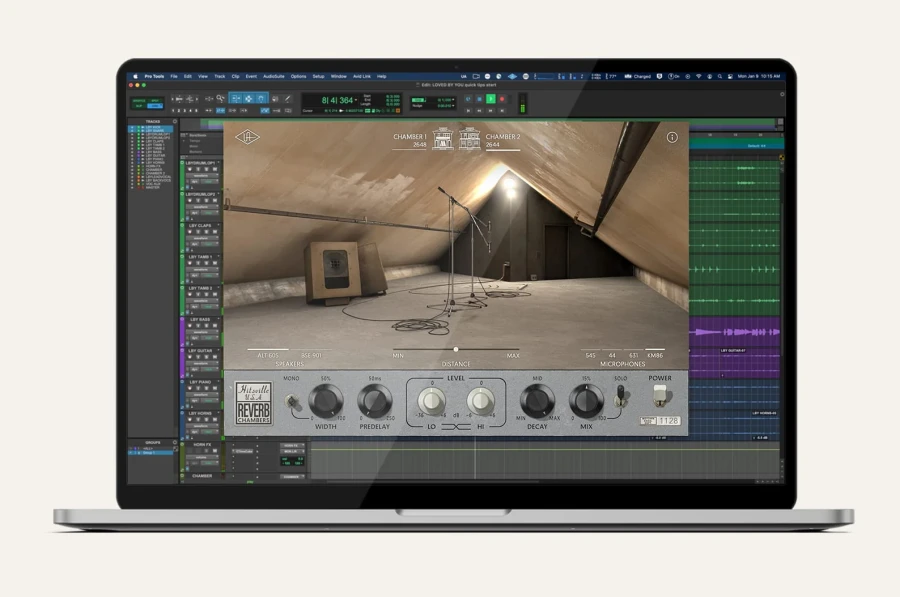Adjust the DISTANCE slider handle

click(x=456, y=349)
